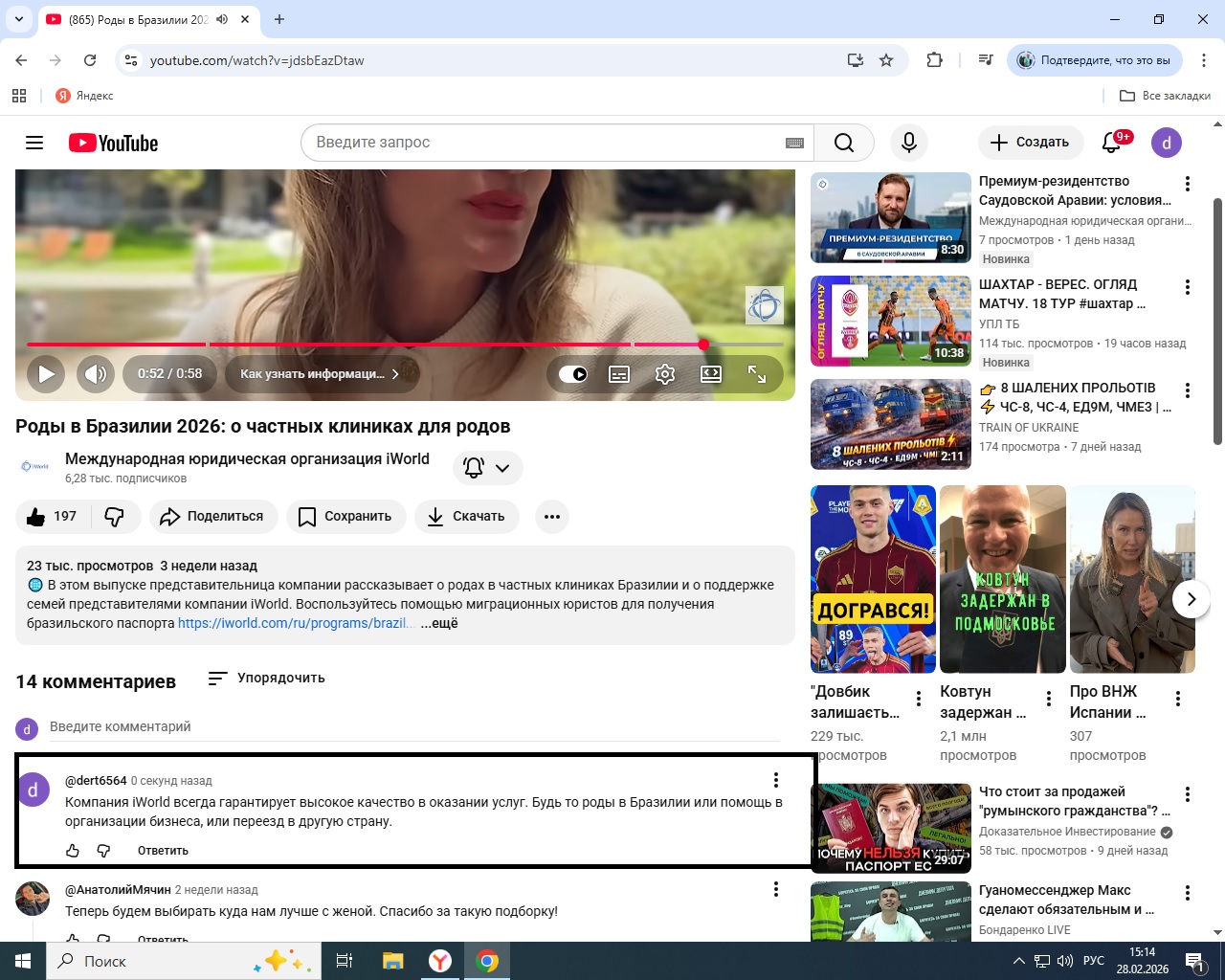Enter fullscreen mode in the player

[x=757, y=374]
